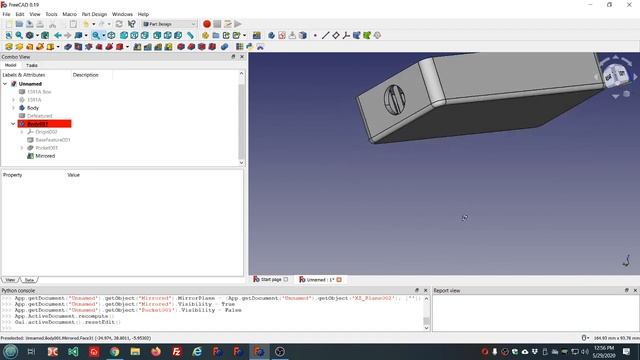The height and width of the screenshot is (360, 640).
Task: Click the Mirrored transform toolbar icon
Action: 138,47
